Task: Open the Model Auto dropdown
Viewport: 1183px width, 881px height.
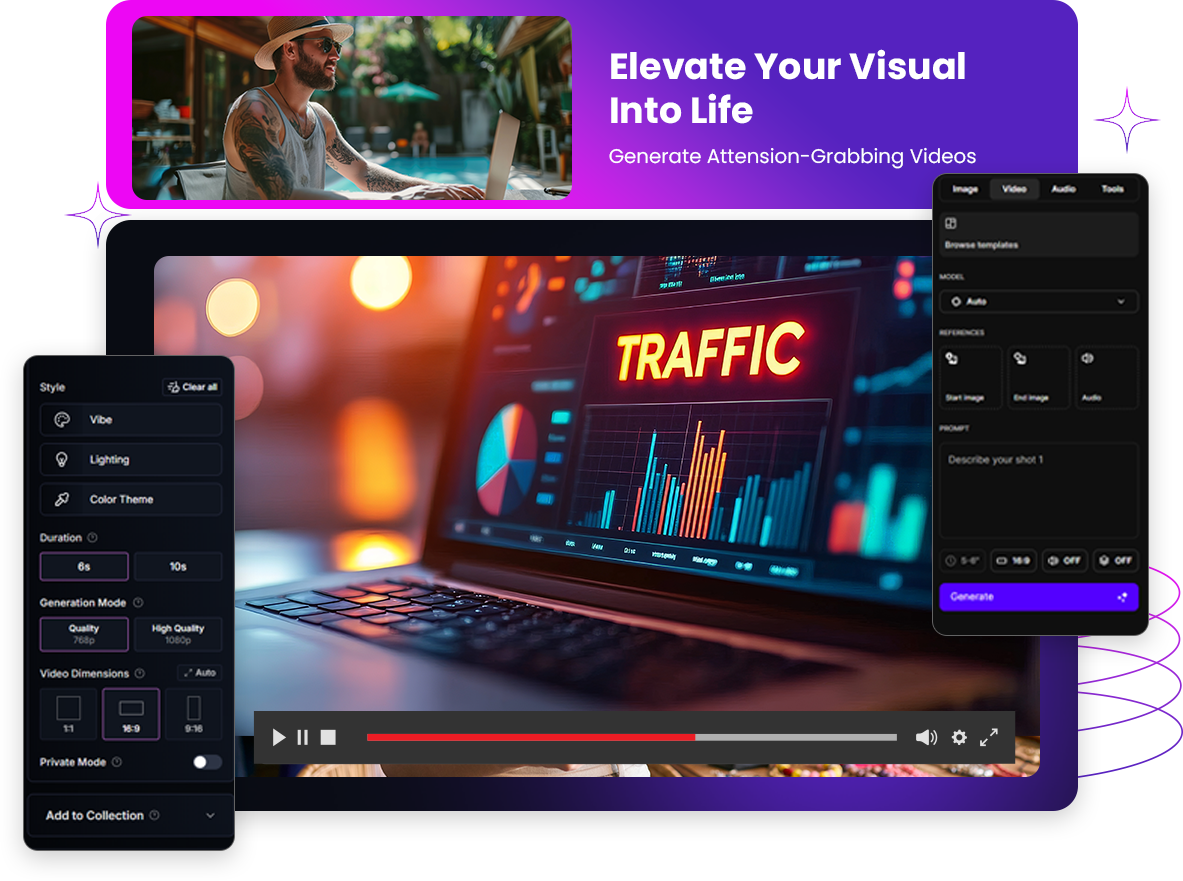Action: 1038,301
